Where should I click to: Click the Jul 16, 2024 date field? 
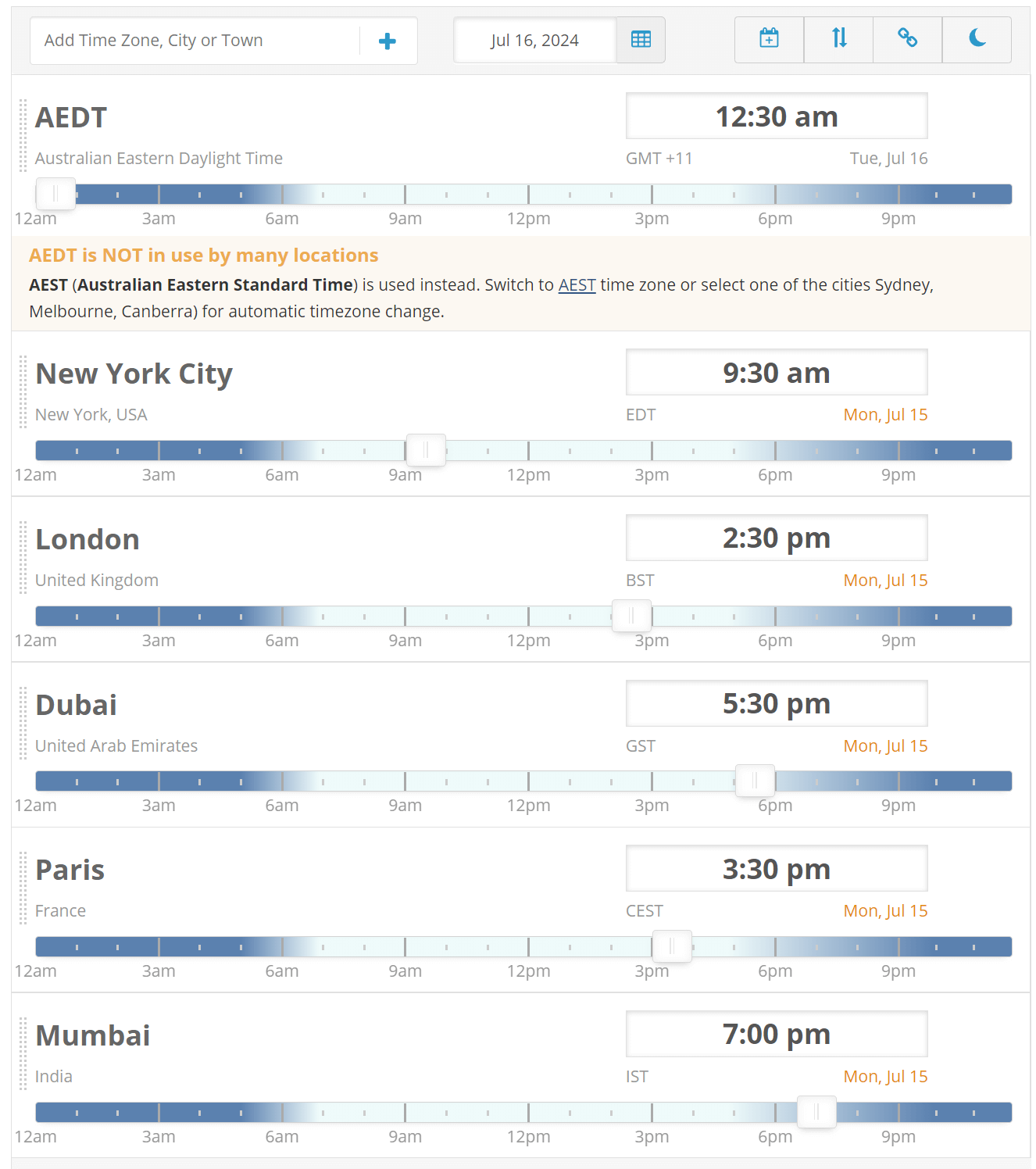coord(535,40)
